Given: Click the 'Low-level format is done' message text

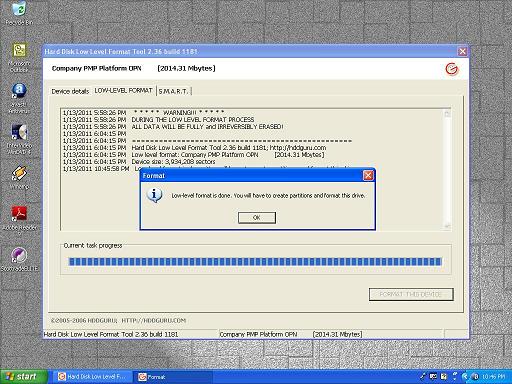Looking at the screenshot, I should 268,196.
